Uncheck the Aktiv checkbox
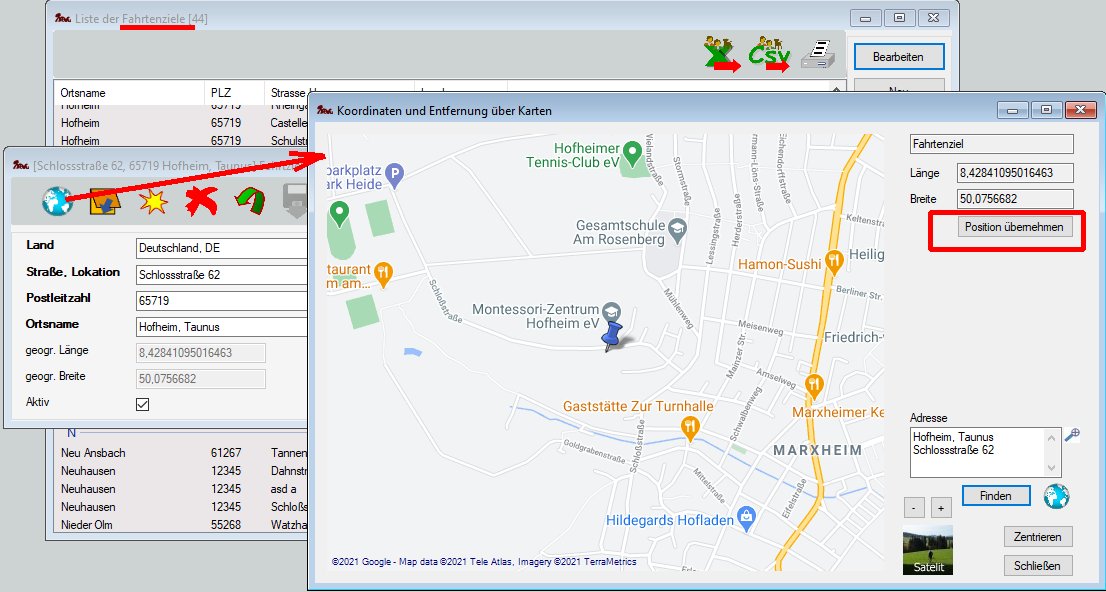Viewport: 1106px width, 592px height. click(x=142, y=404)
